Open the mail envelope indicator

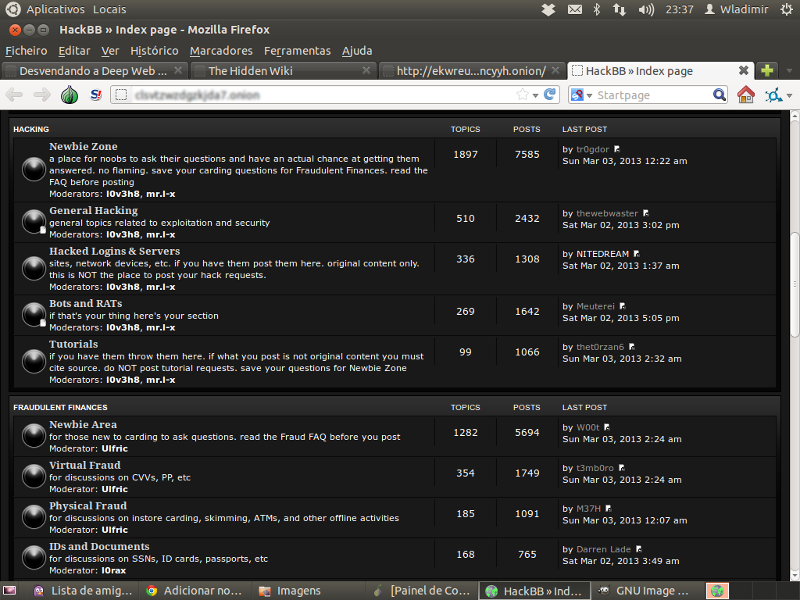coord(575,10)
